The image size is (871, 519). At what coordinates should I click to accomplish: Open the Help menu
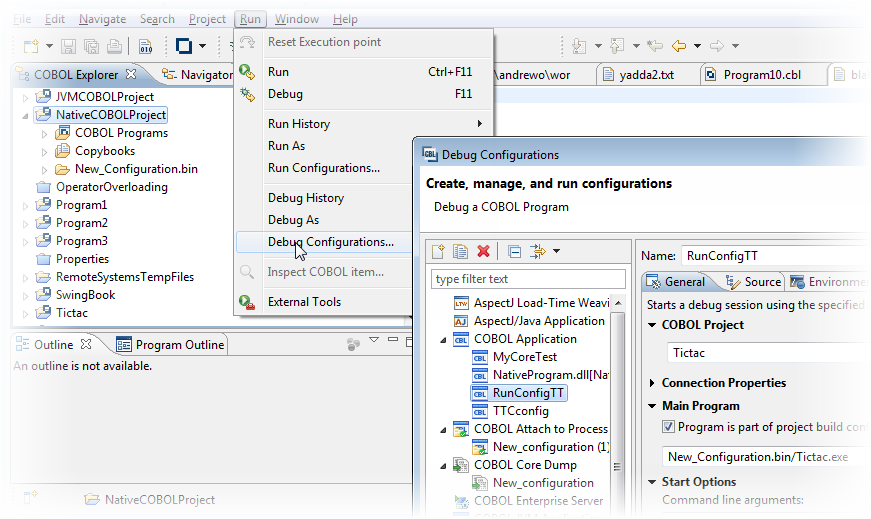pyautogui.click(x=345, y=19)
